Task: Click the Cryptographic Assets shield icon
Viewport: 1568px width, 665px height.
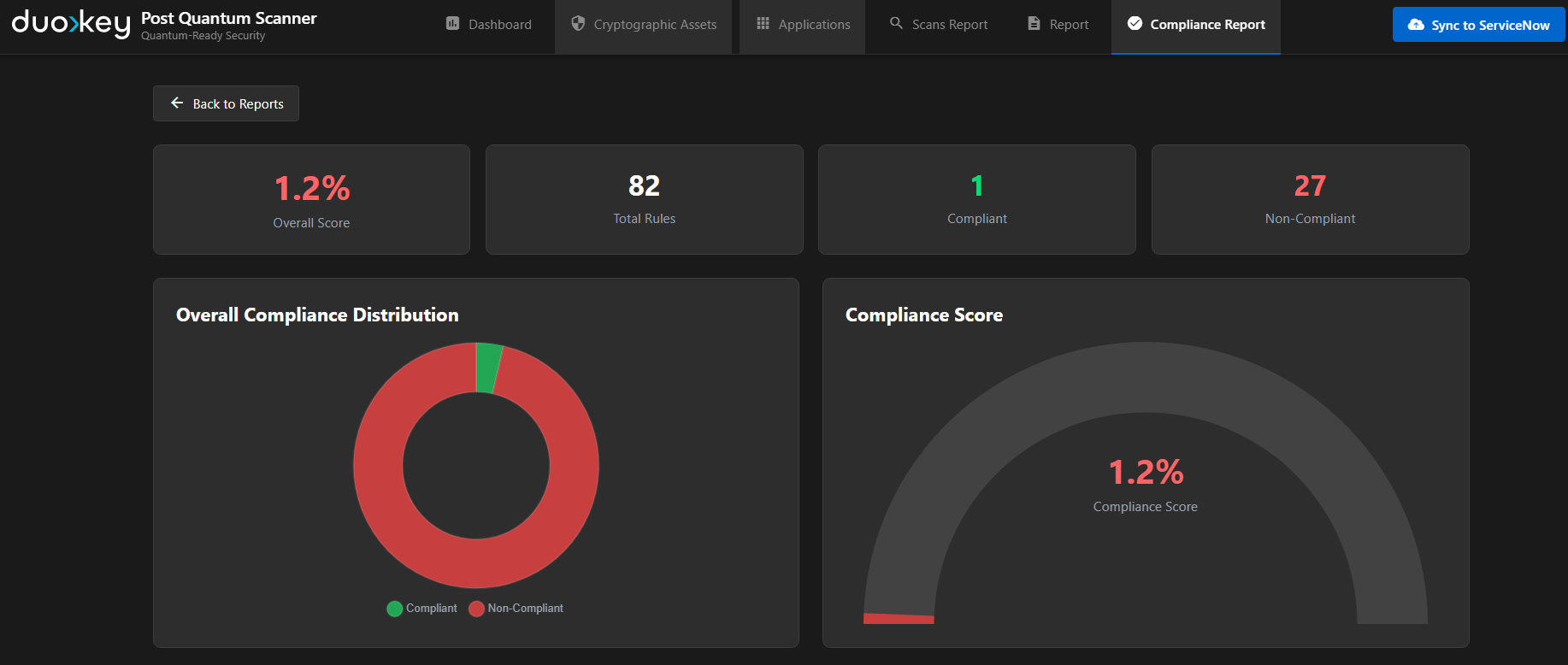Action: (578, 24)
